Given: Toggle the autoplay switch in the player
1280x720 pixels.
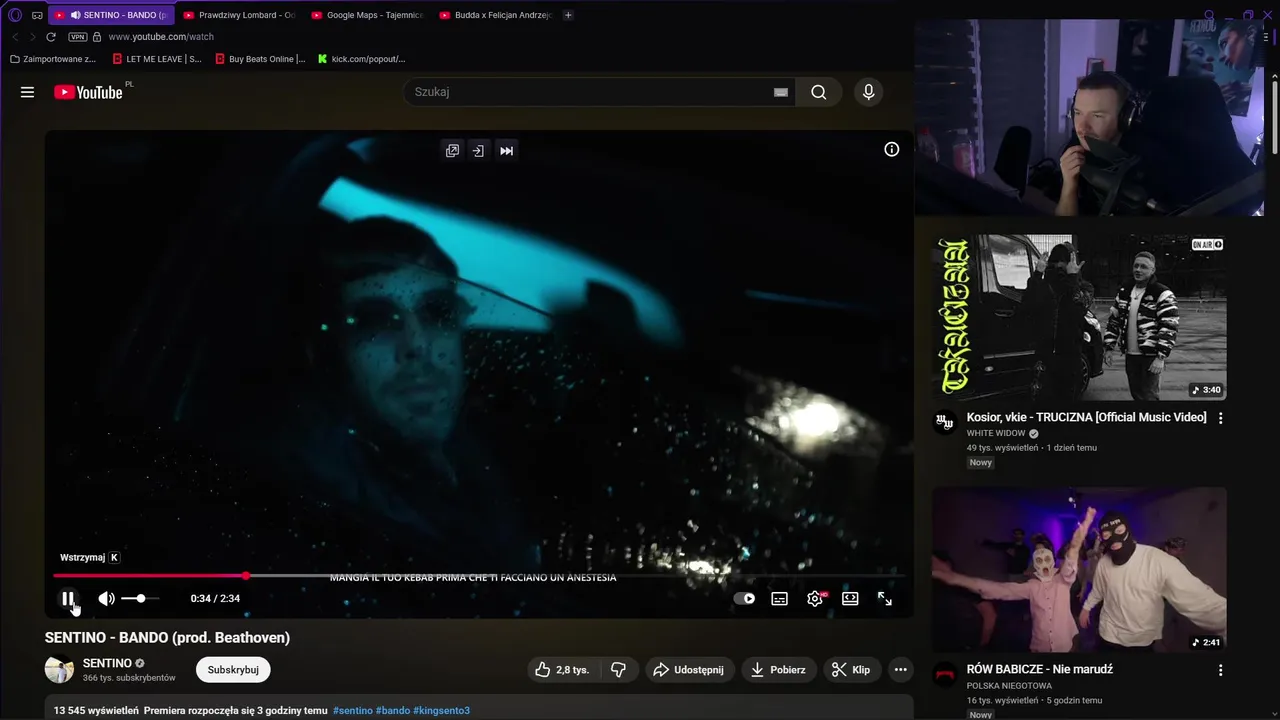Looking at the screenshot, I should (x=745, y=599).
